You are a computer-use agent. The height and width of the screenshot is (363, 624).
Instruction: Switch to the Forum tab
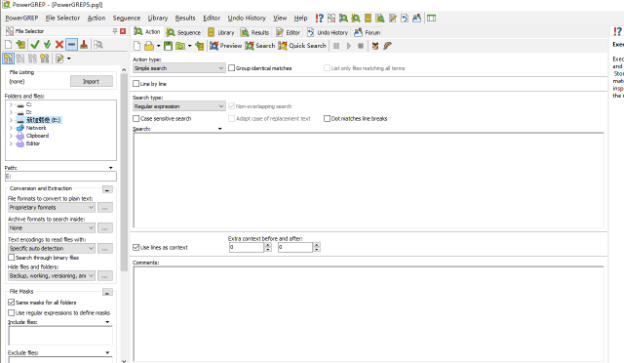point(367,32)
